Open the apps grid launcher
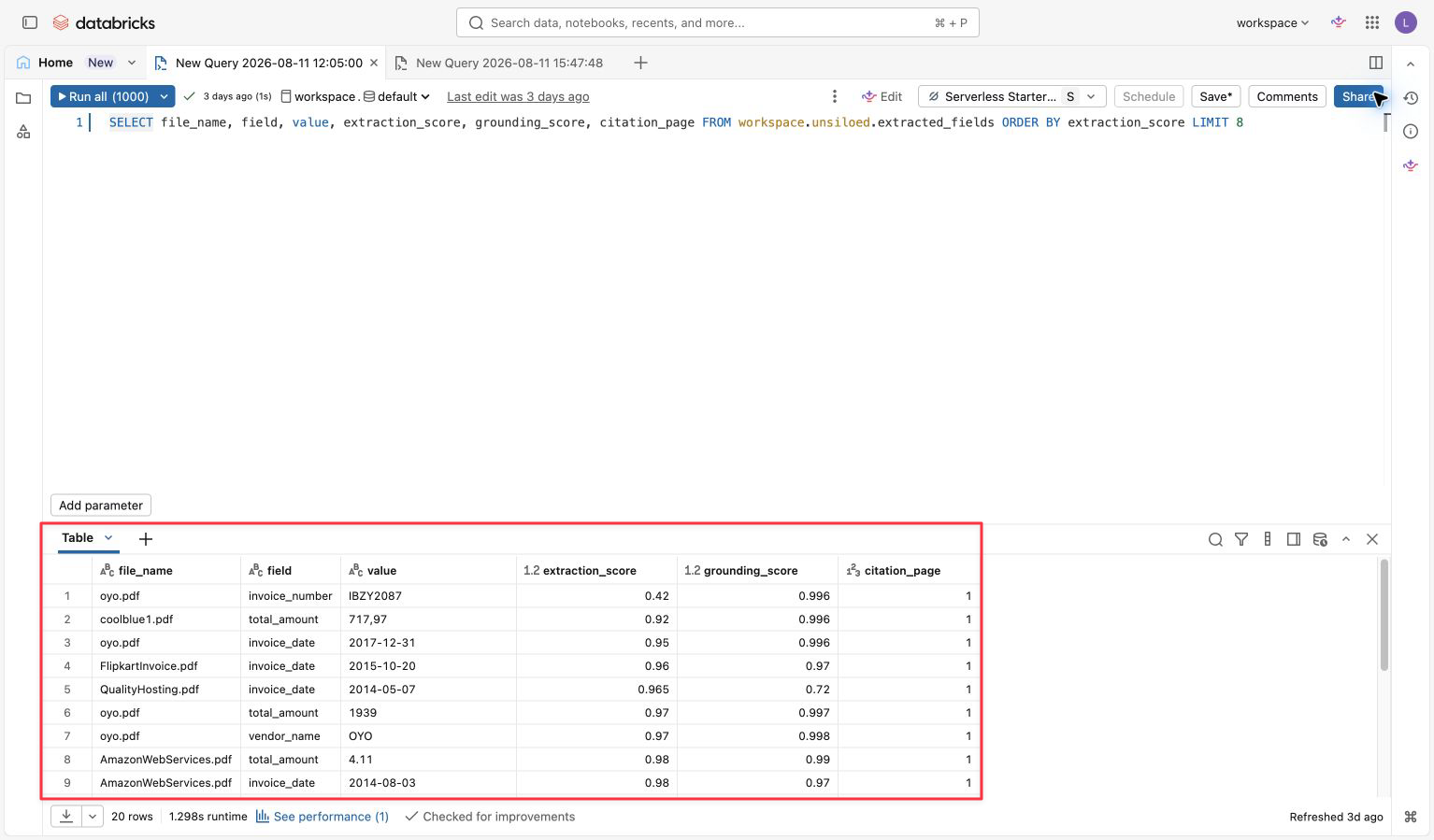The image size is (1434, 840). (x=1372, y=22)
